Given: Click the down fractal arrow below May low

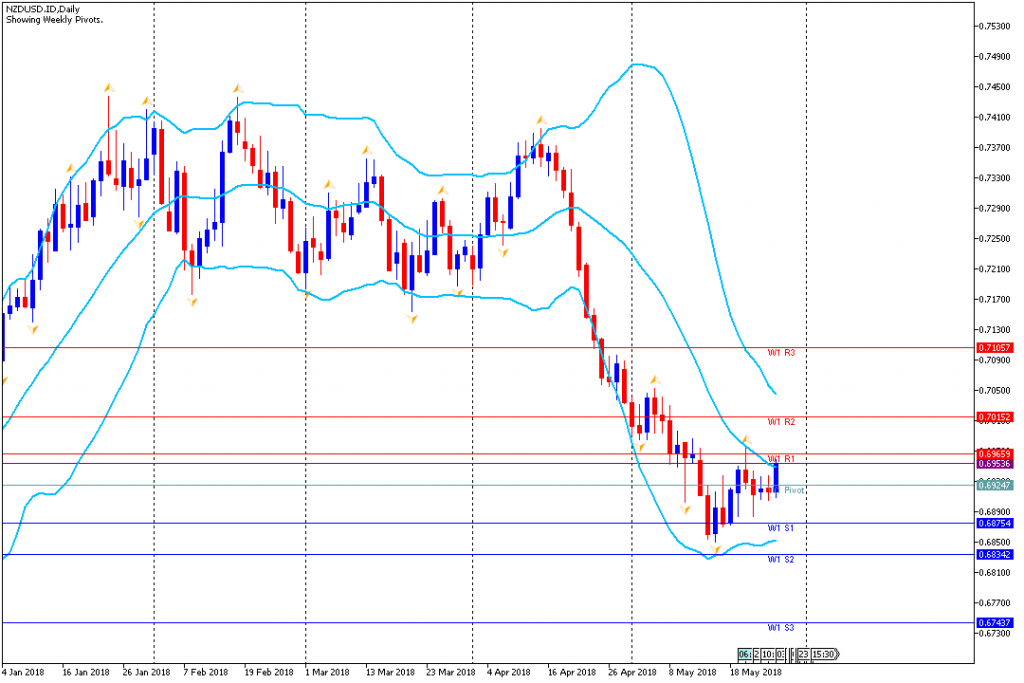Looking at the screenshot, I should [x=716, y=549].
